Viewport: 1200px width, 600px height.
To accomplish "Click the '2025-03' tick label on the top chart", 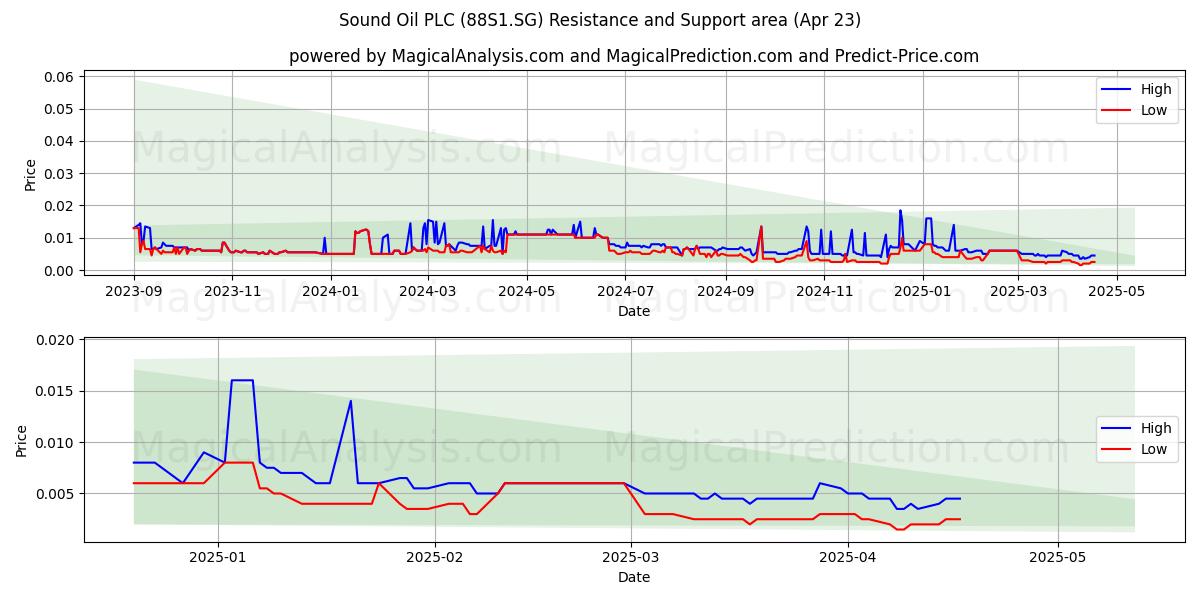I will pos(1019,291).
